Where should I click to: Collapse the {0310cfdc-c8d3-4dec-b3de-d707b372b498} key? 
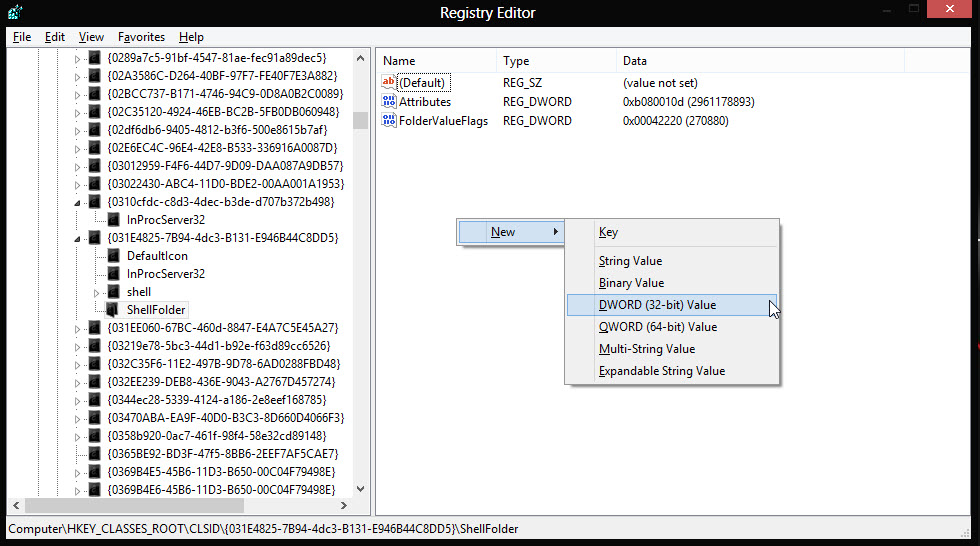coord(77,203)
